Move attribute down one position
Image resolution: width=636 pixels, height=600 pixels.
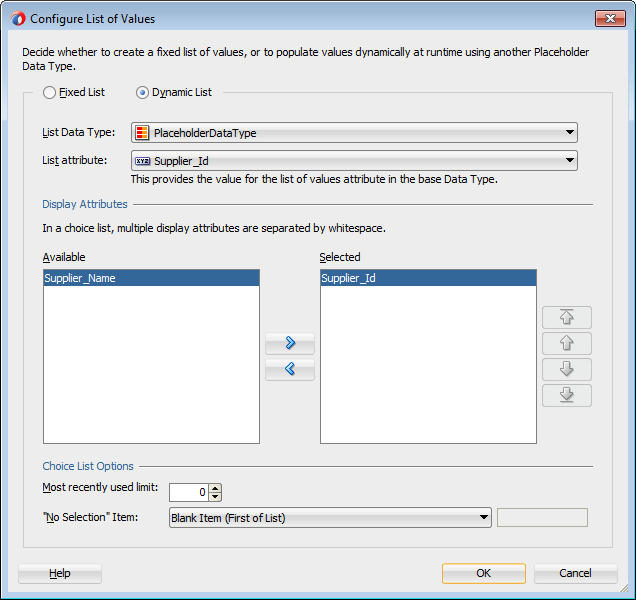click(x=566, y=369)
